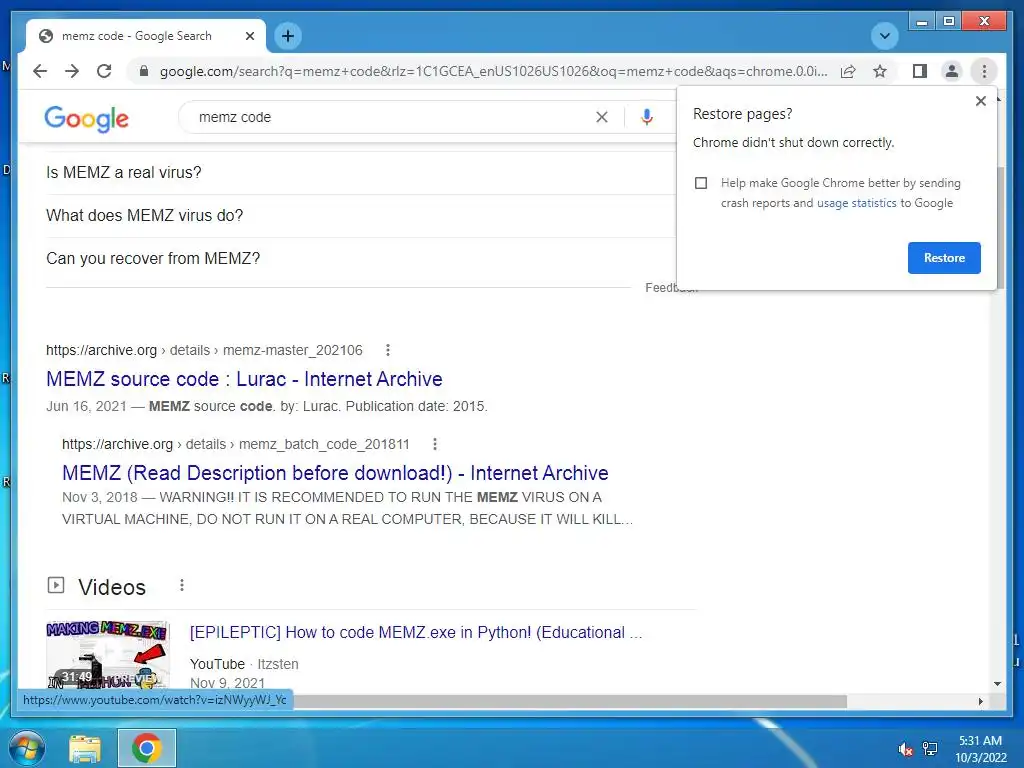Viewport: 1024px width, 768px height.
Task: Click Chrome icon in the taskbar
Action: tap(146, 748)
